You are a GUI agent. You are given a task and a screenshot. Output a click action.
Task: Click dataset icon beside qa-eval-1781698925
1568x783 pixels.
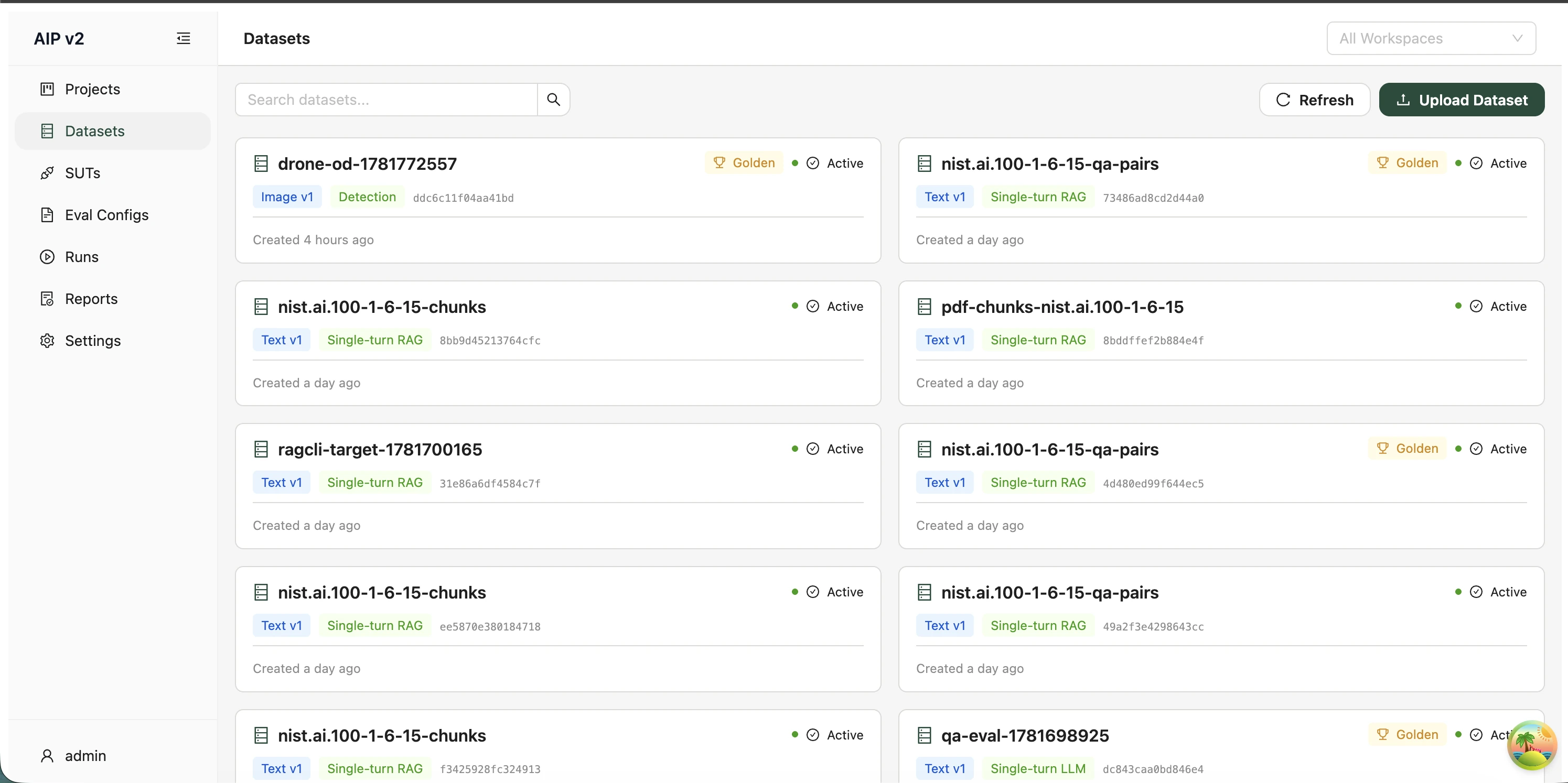point(925,735)
